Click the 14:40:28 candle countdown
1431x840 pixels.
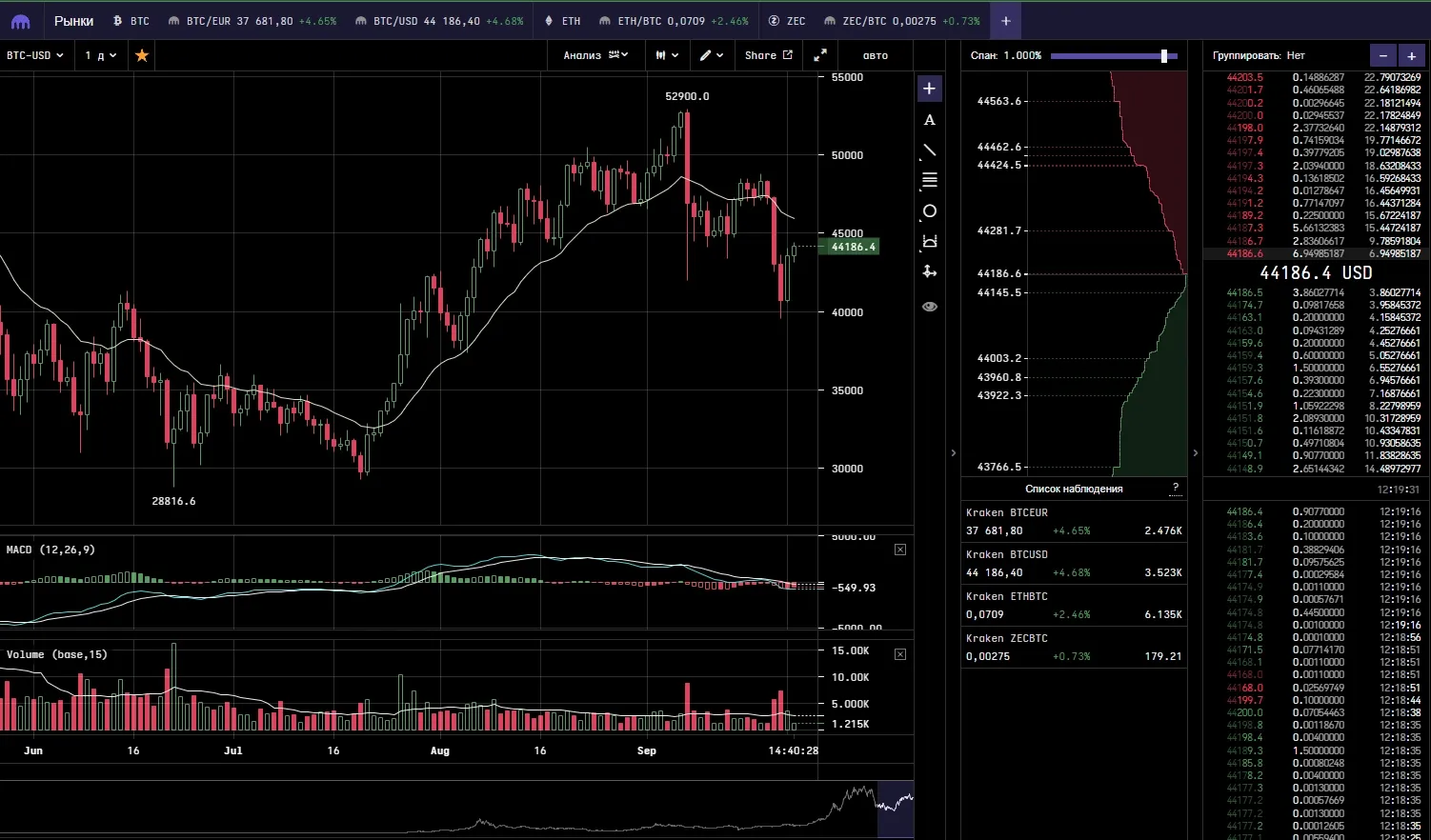coord(794,750)
